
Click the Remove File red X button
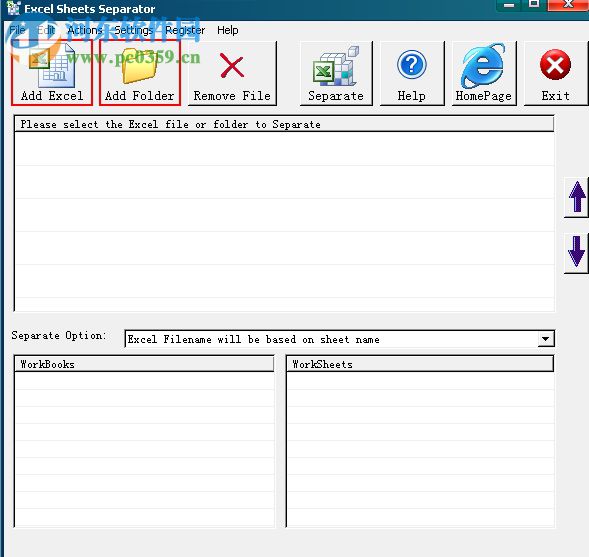coord(232,74)
